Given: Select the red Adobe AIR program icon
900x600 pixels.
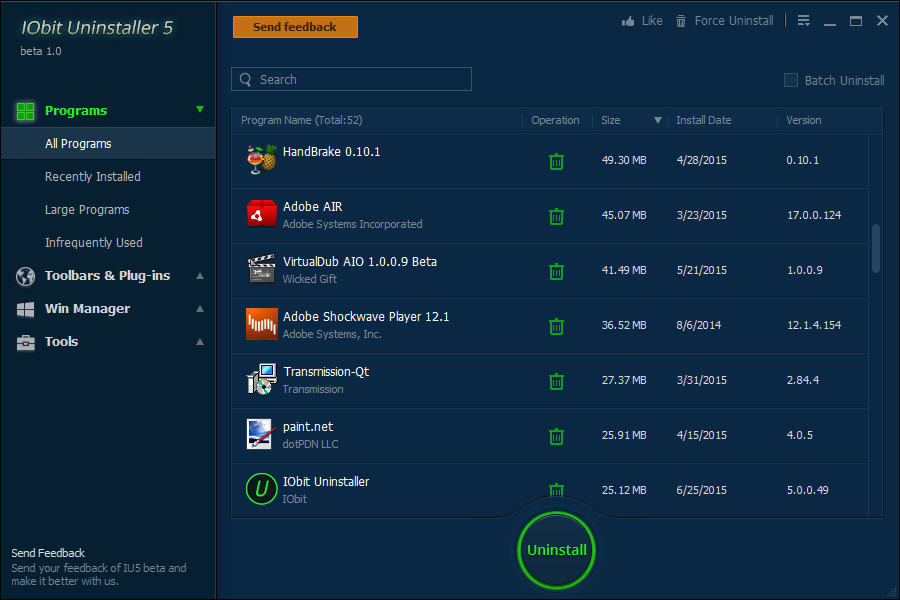Looking at the screenshot, I should pyautogui.click(x=262, y=214).
